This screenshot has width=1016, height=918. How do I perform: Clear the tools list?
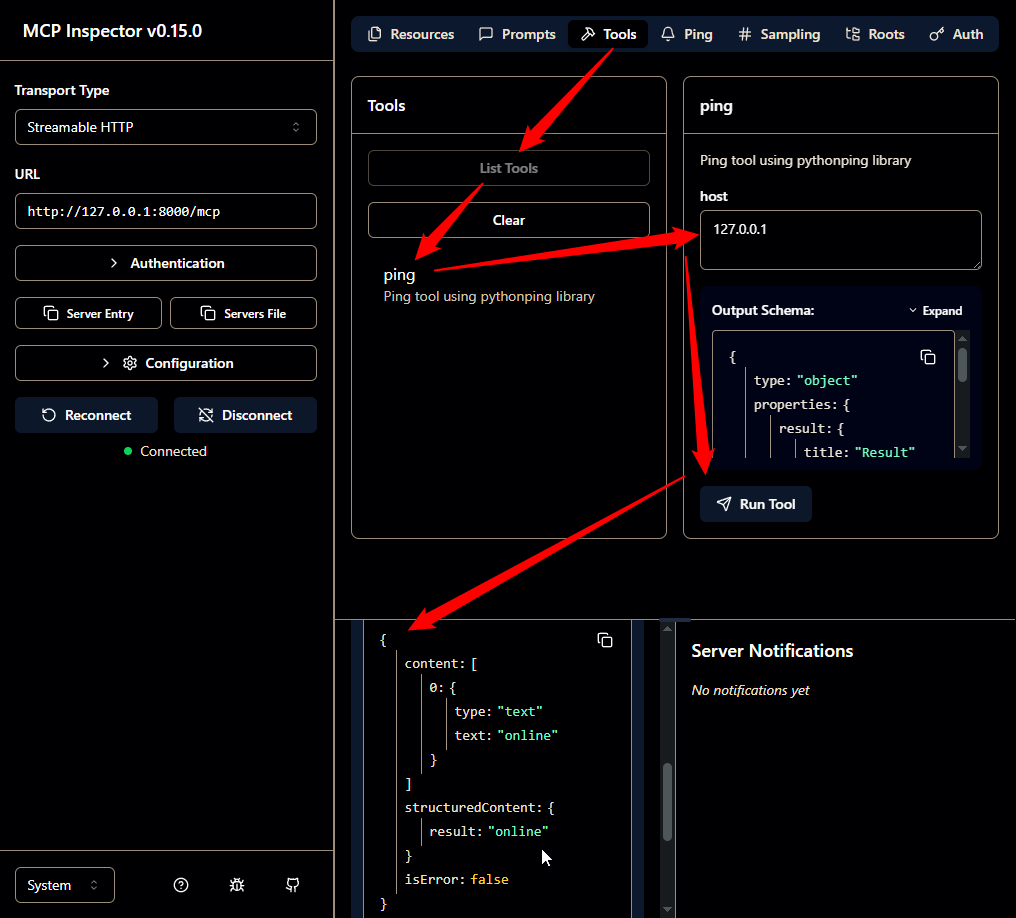coord(508,220)
